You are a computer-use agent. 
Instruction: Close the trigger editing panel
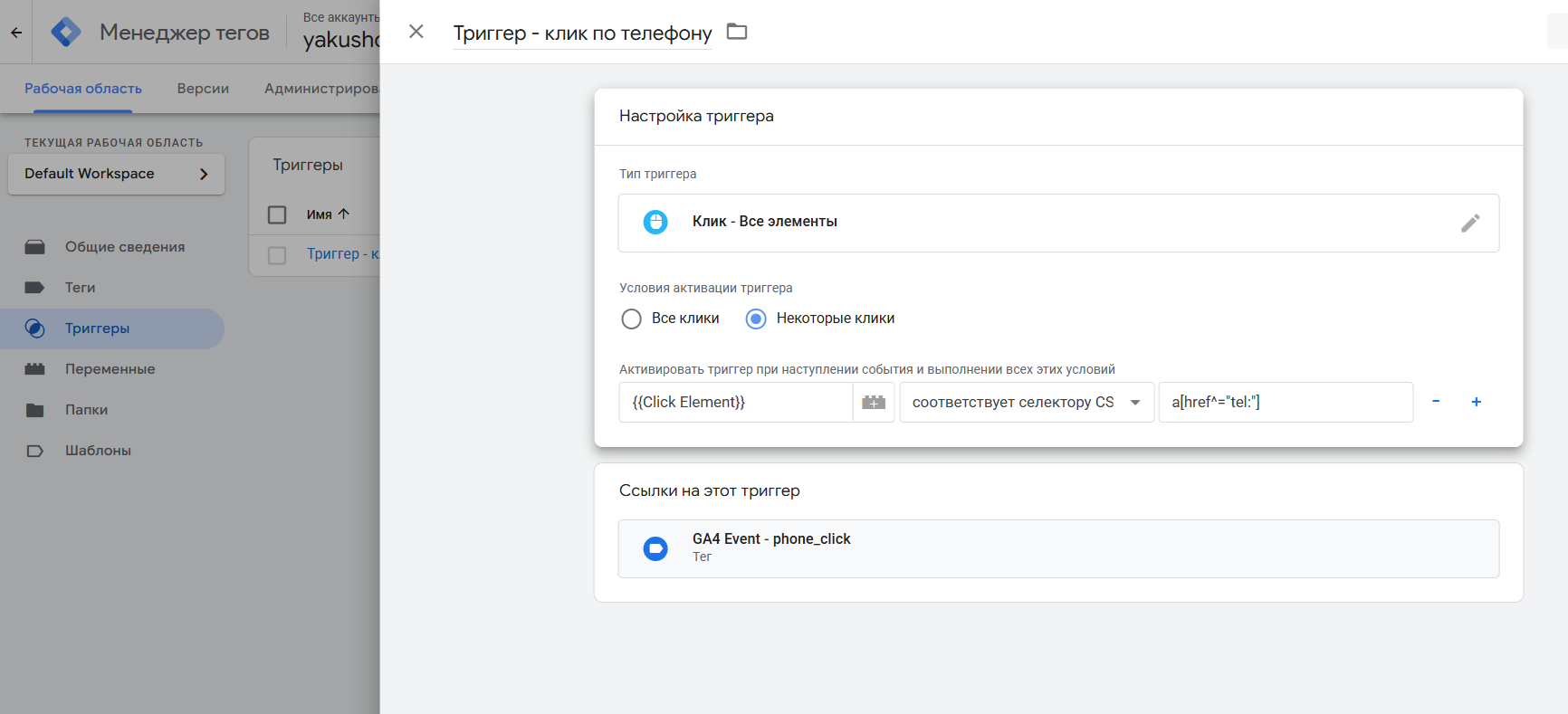pyautogui.click(x=416, y=32)
